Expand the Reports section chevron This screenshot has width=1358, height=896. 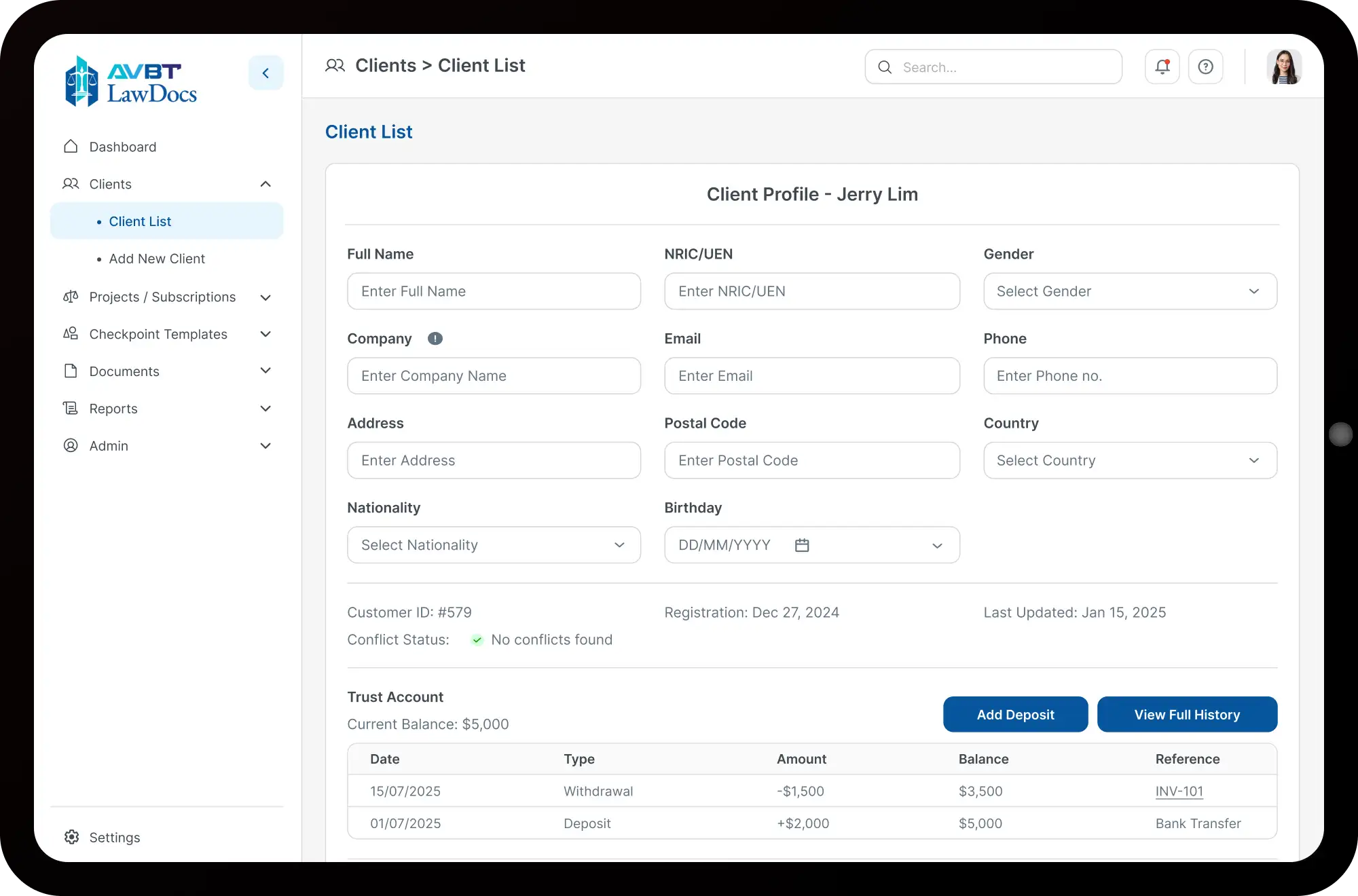pyautogui.click(x=265, y=409)
